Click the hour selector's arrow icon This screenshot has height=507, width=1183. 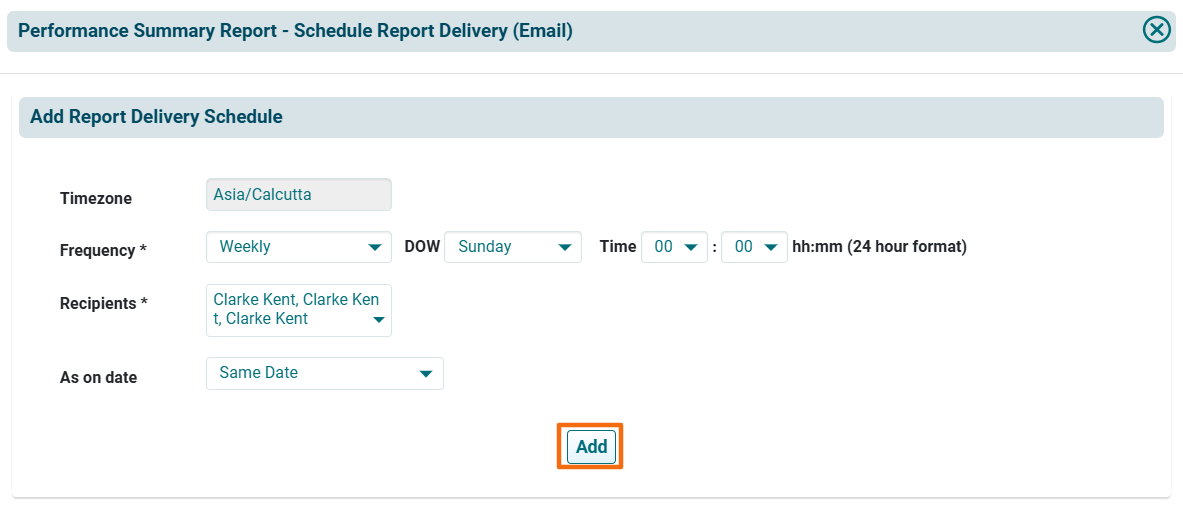[690, 247]
